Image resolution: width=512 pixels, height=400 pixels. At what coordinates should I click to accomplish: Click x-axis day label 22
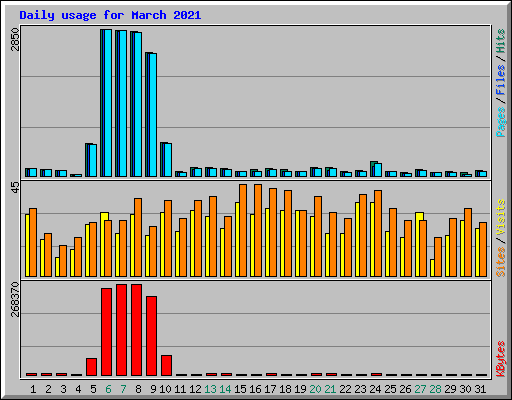[x=345, y=389]
